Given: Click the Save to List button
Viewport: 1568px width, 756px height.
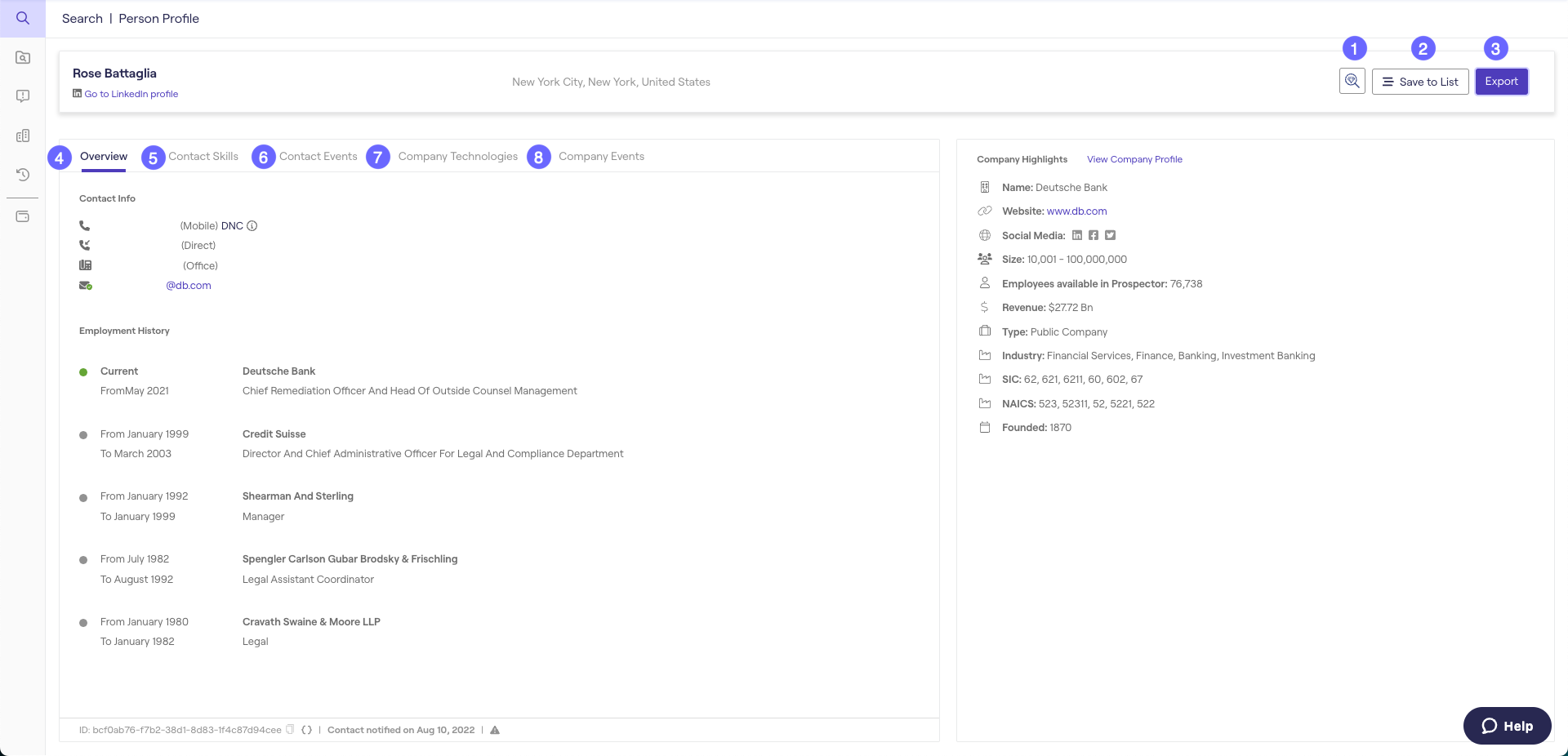Looking at the screenshot, I should (1420, 82).
